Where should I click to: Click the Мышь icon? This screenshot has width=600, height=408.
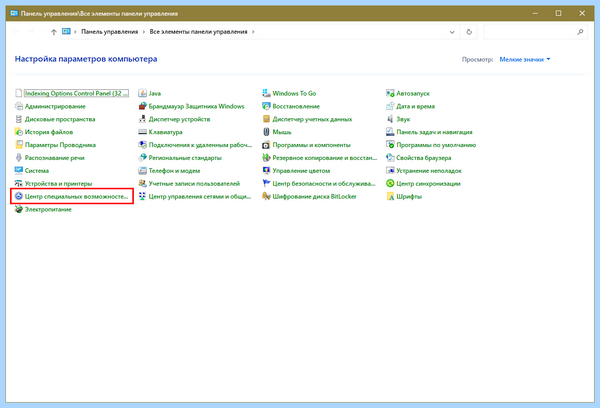pos(266,132)
